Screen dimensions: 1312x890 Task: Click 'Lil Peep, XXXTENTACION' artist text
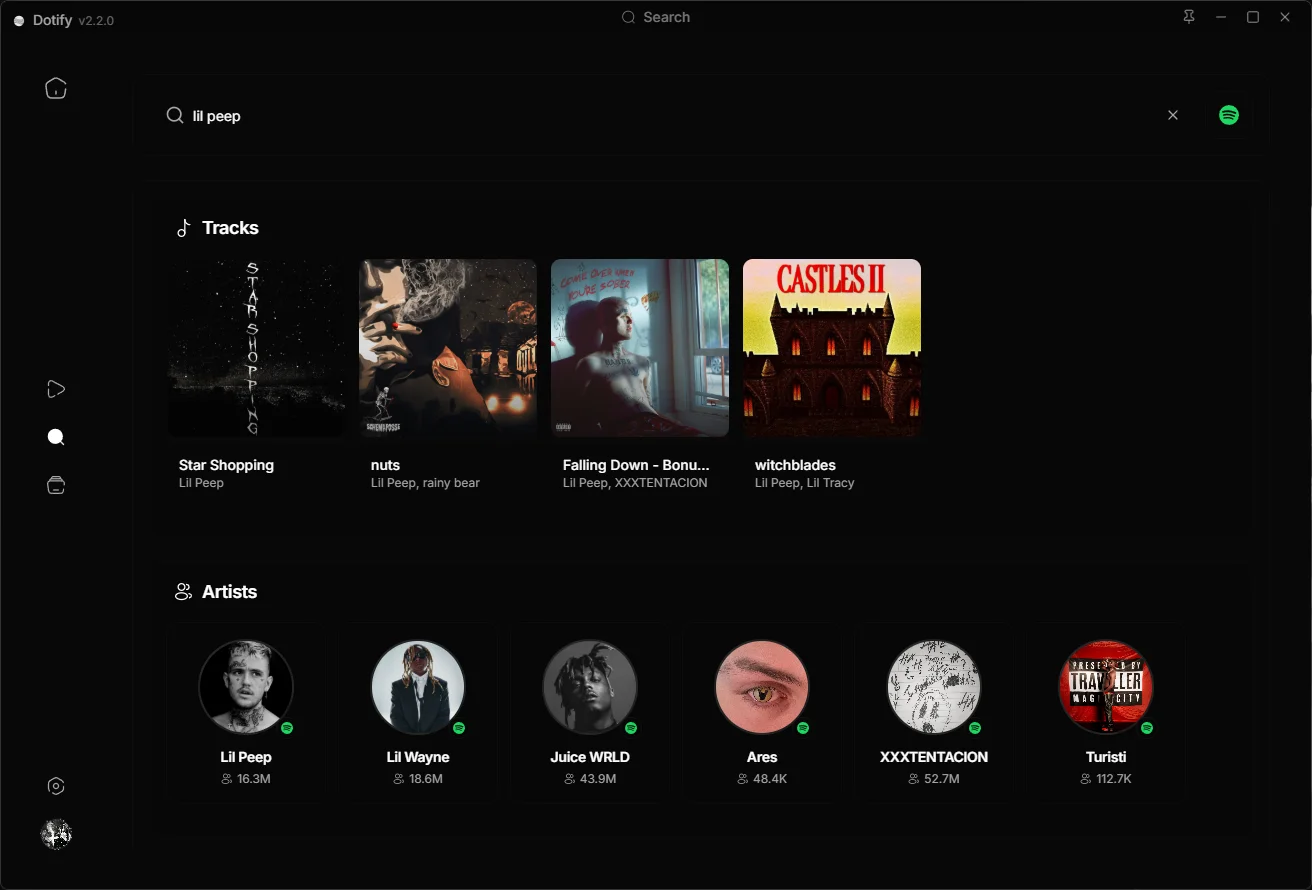(635, 483)
